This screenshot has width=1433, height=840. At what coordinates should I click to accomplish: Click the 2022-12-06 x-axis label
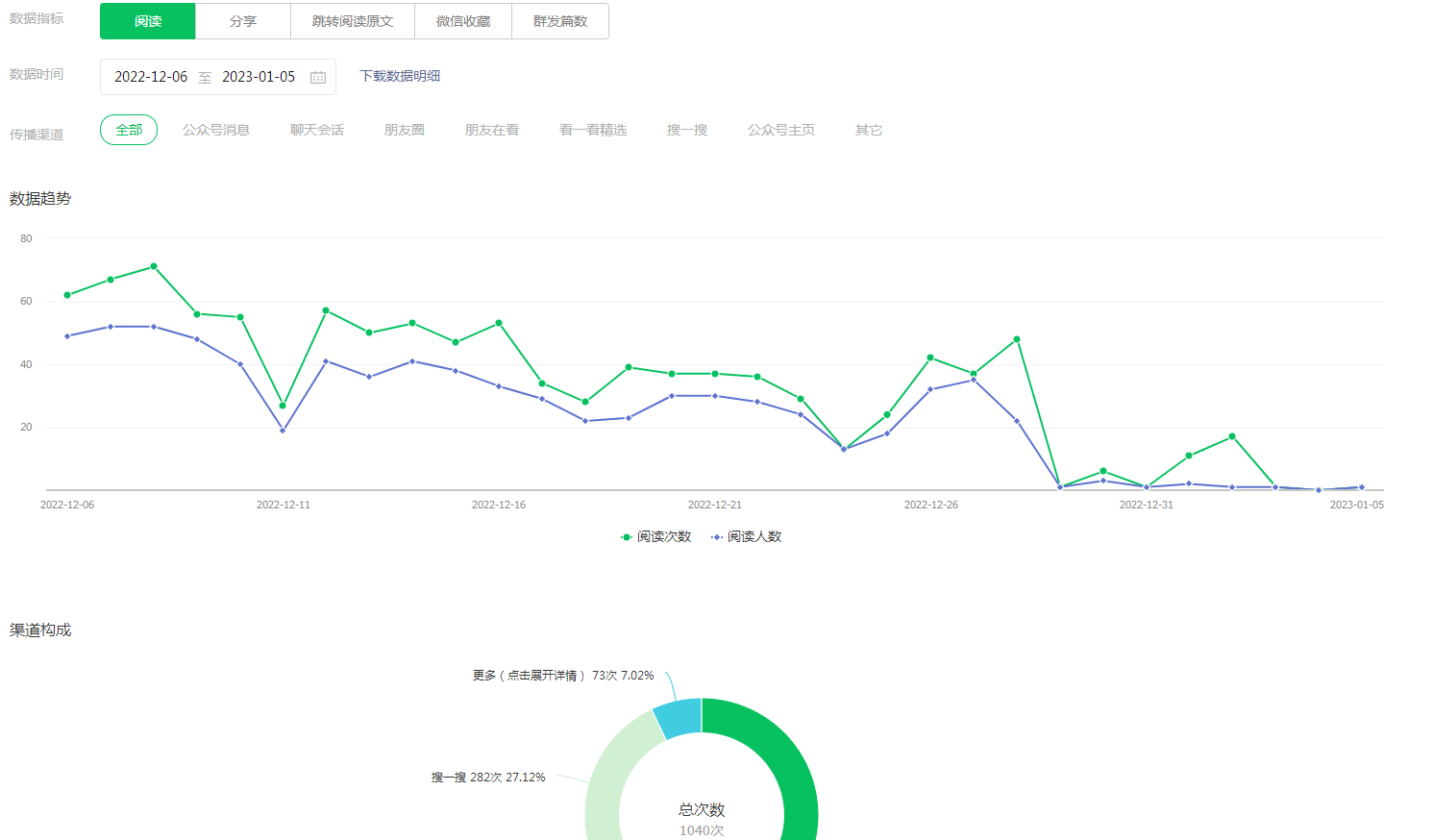click(67, 505)
